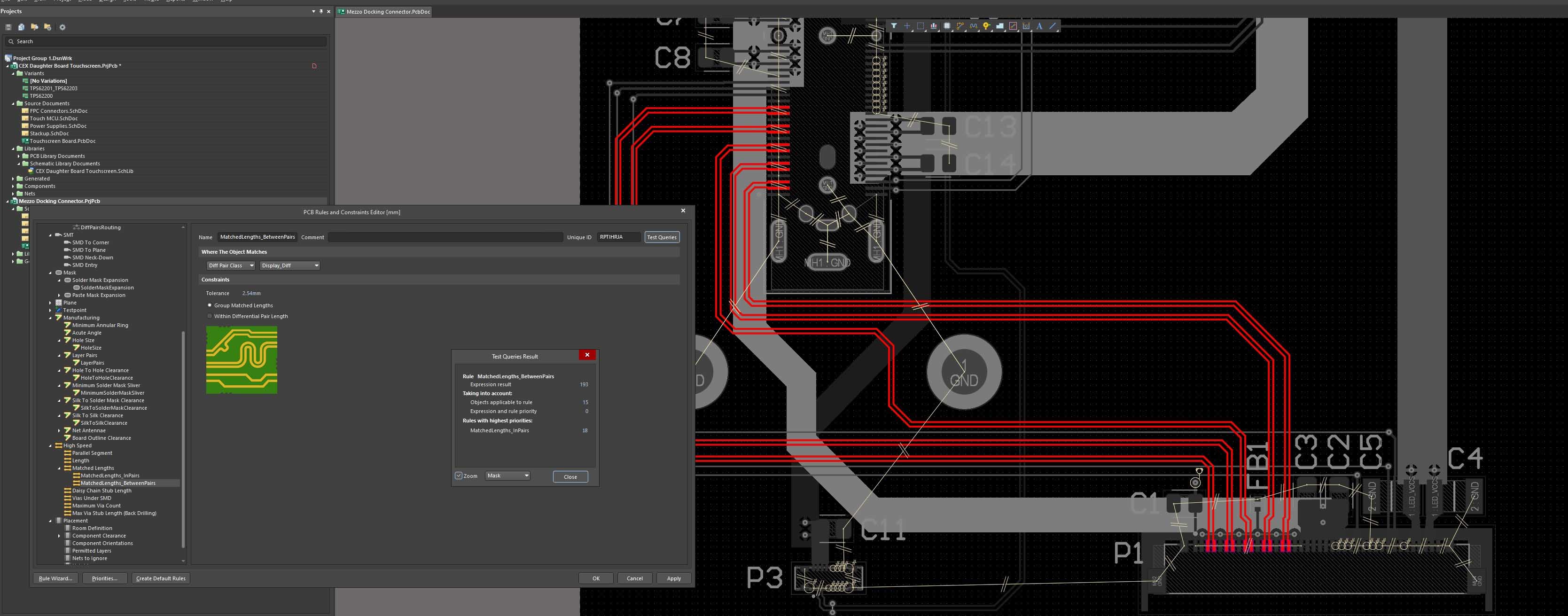Toggle the Zoom checkbox in Test Queries Result
The image size is (1568, 616).
click(x=459, y=476)
